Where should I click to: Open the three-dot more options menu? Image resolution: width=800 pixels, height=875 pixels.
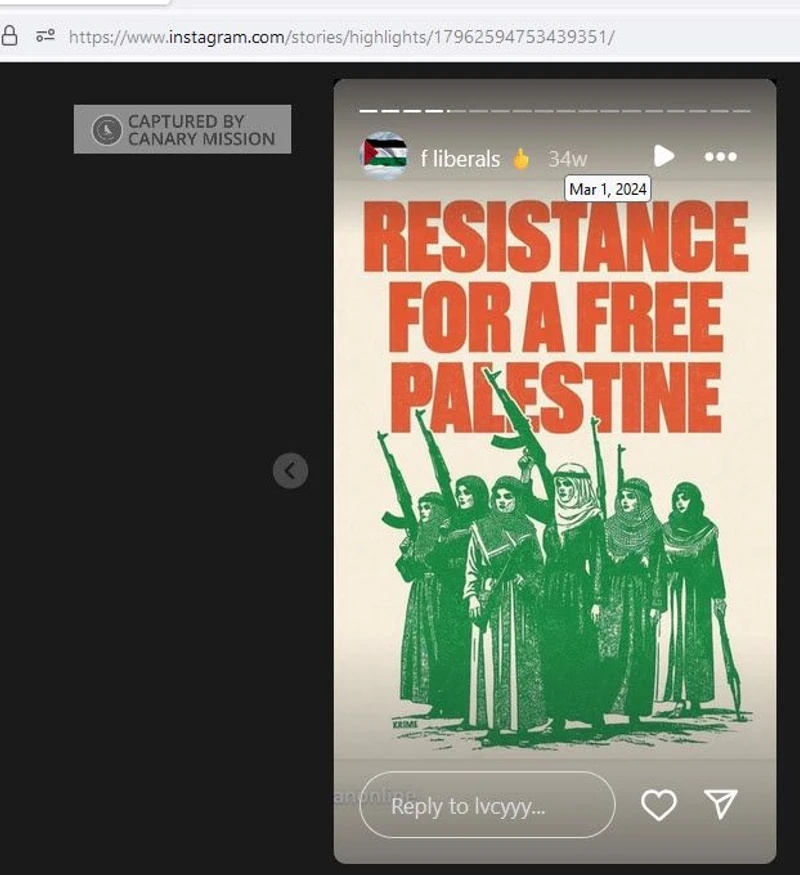tap(721, 157)
